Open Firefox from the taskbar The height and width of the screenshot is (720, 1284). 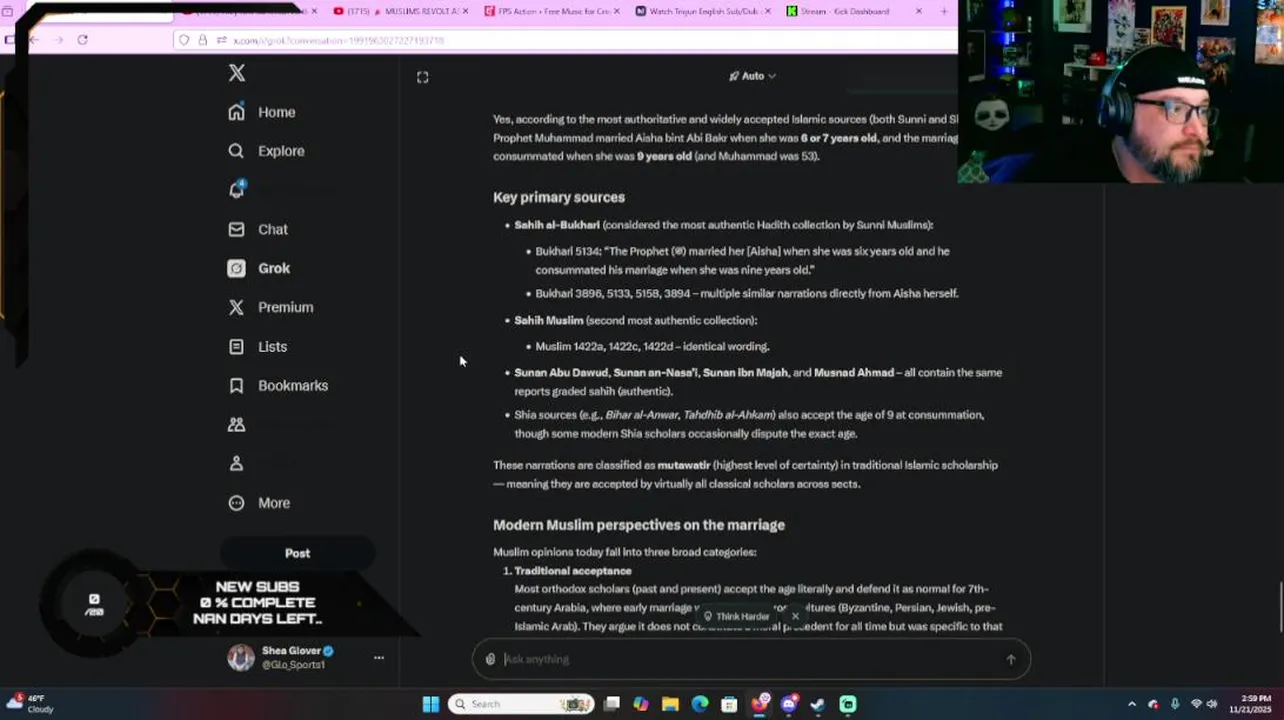759,704
